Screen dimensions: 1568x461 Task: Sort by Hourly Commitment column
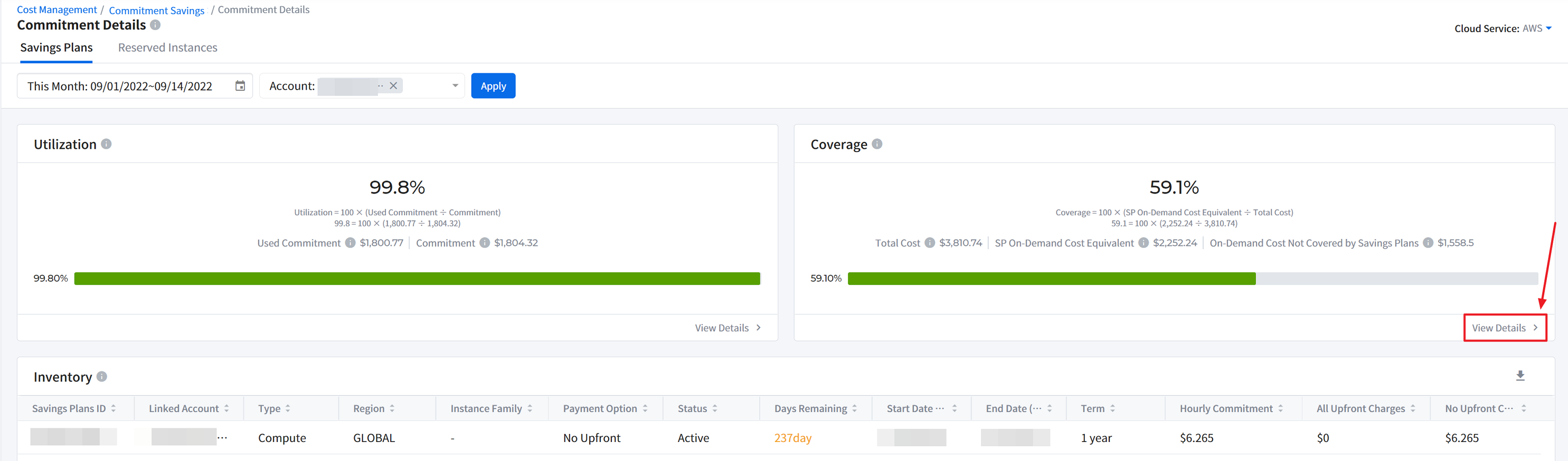pos(1280,409)
